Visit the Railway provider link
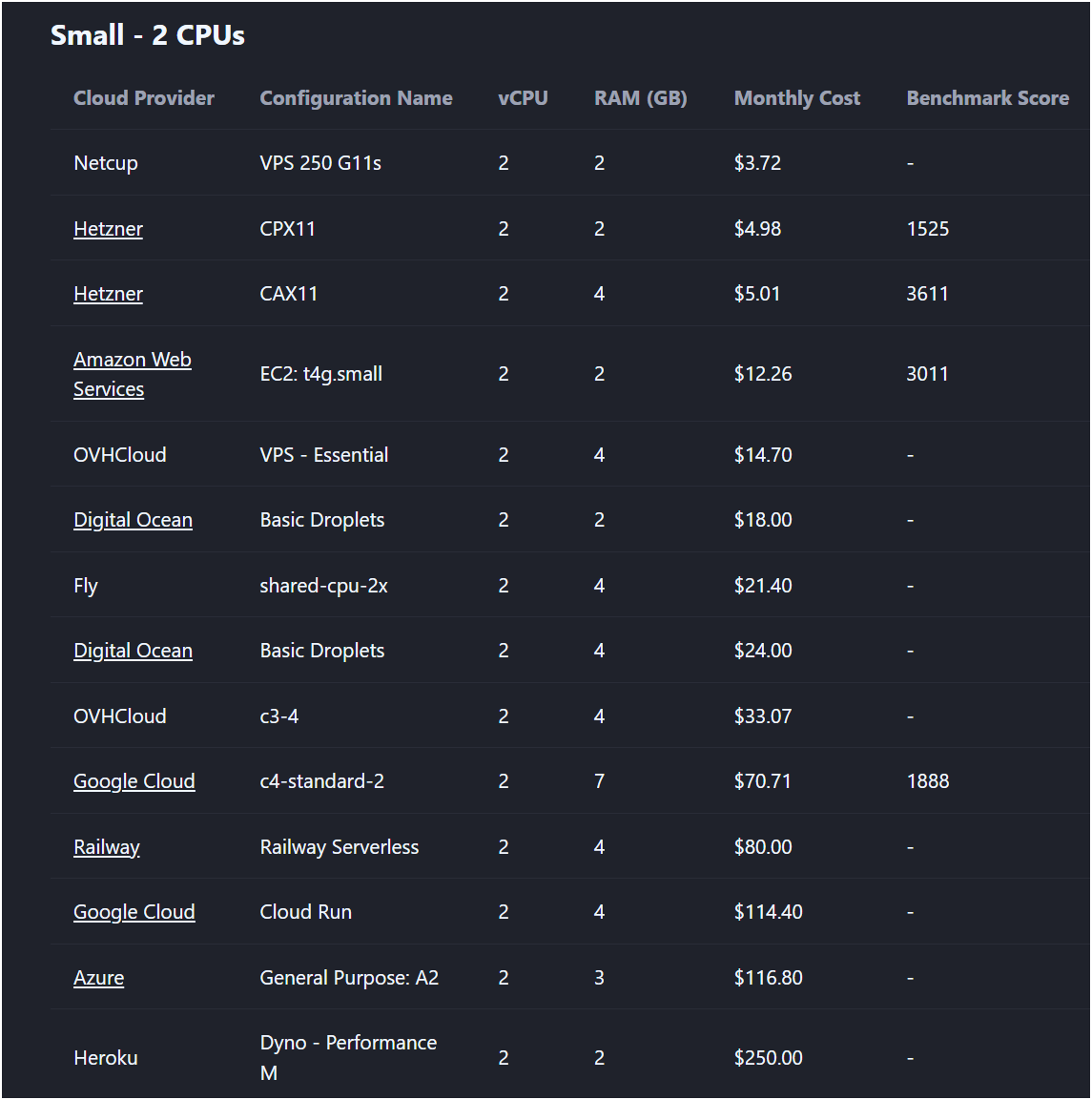Viewport: 1092px width, 1100px height. 107,846
